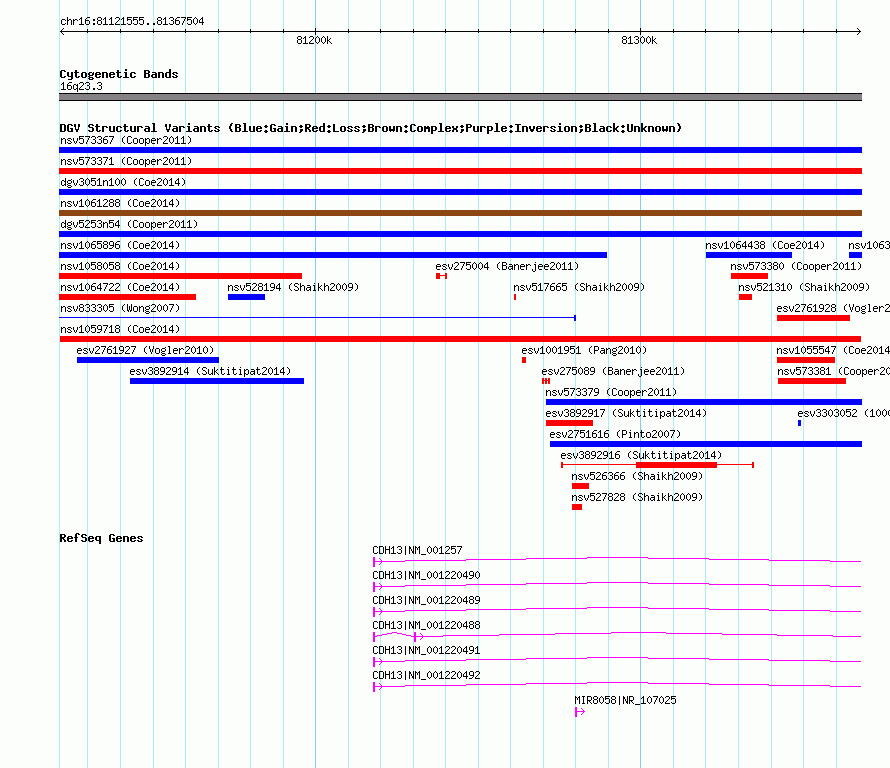890x768 pixels.
Task: Click the chr16:81121555..81367504 coordinates text
Action: [132, 22]
